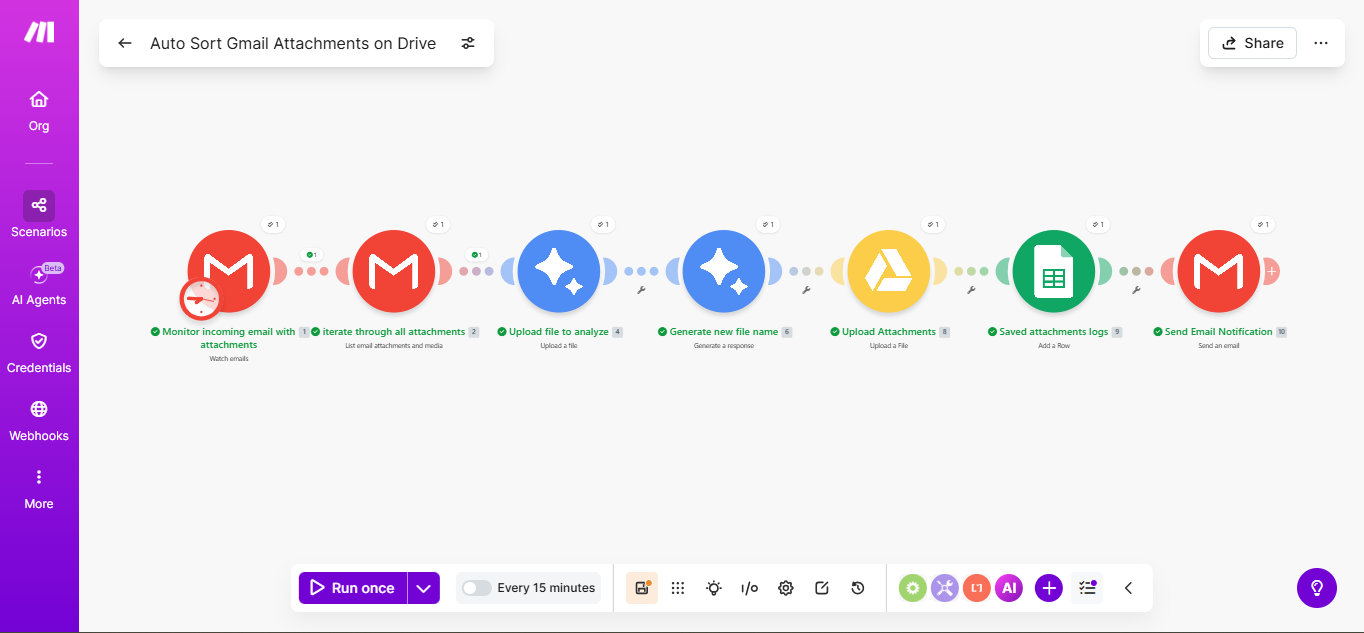
Task: Click the wrench between Upload file and Generate name modules
Action: pos(641,290)
